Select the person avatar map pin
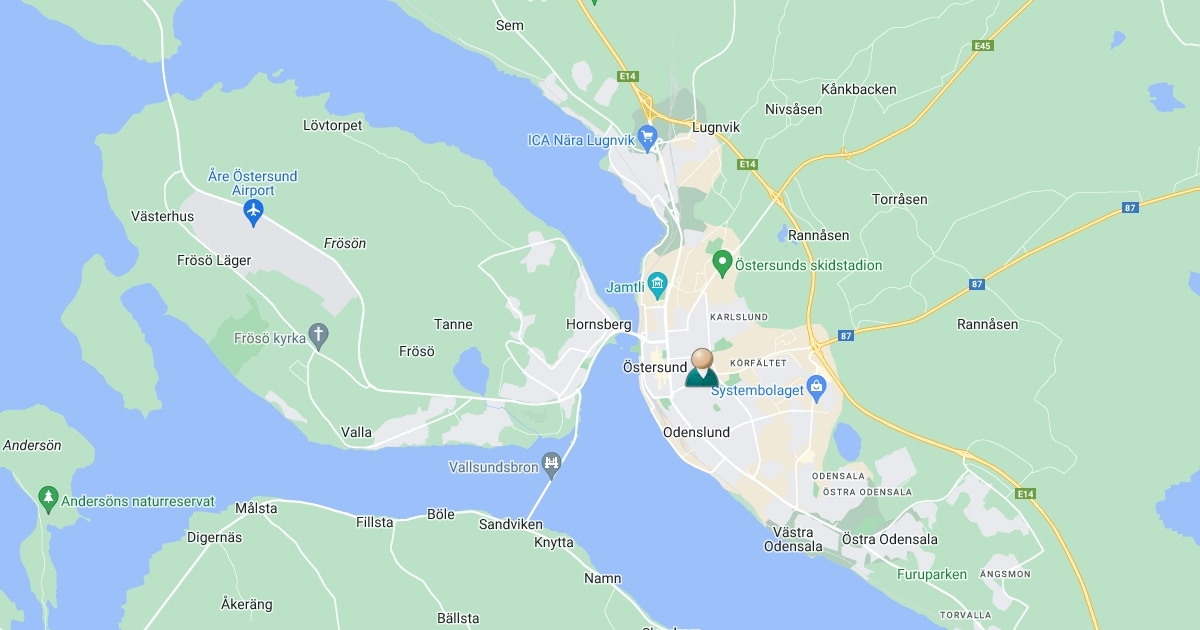This screenshot has width=1200, height=630. click(x=702, y=368)
